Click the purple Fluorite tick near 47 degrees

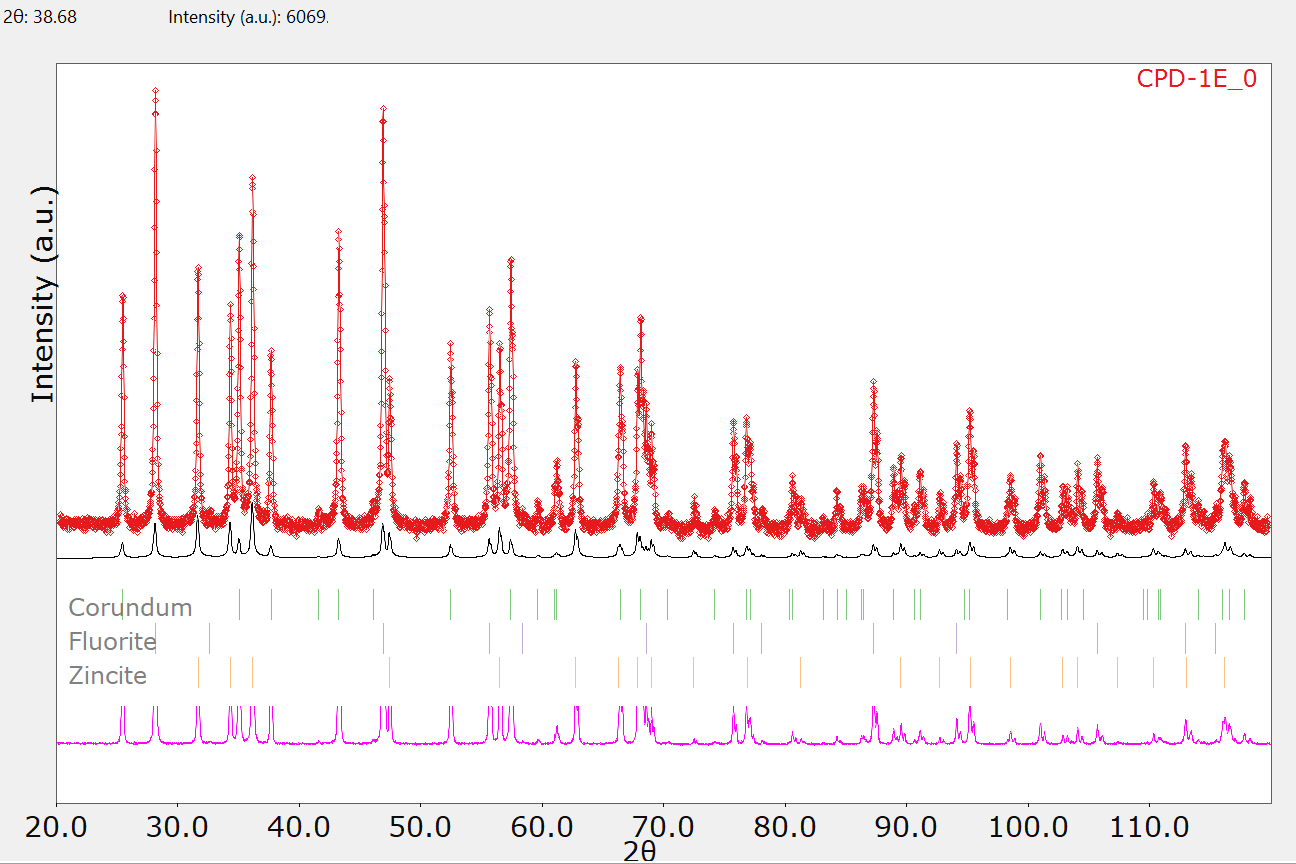pyautogui.click(x=383, y=638)
